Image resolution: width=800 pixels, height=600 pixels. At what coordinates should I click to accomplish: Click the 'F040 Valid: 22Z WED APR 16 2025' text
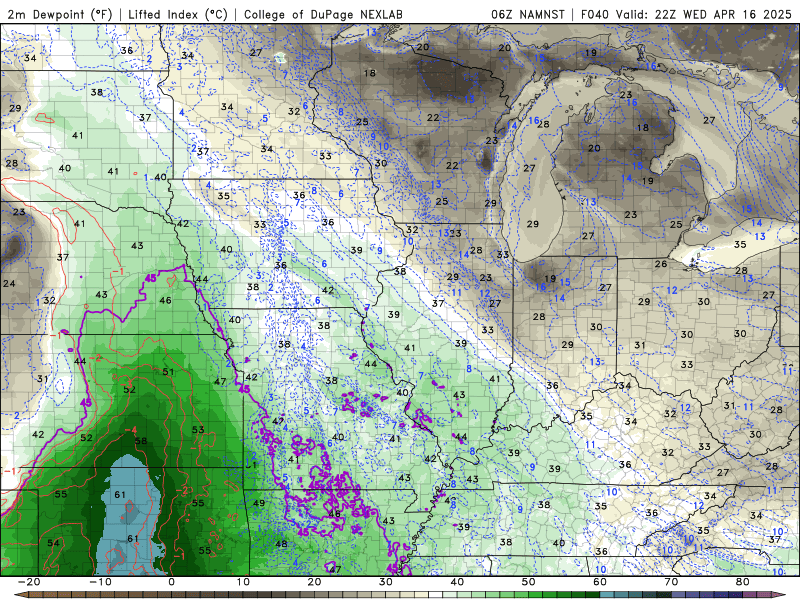(x=686, y=14)
